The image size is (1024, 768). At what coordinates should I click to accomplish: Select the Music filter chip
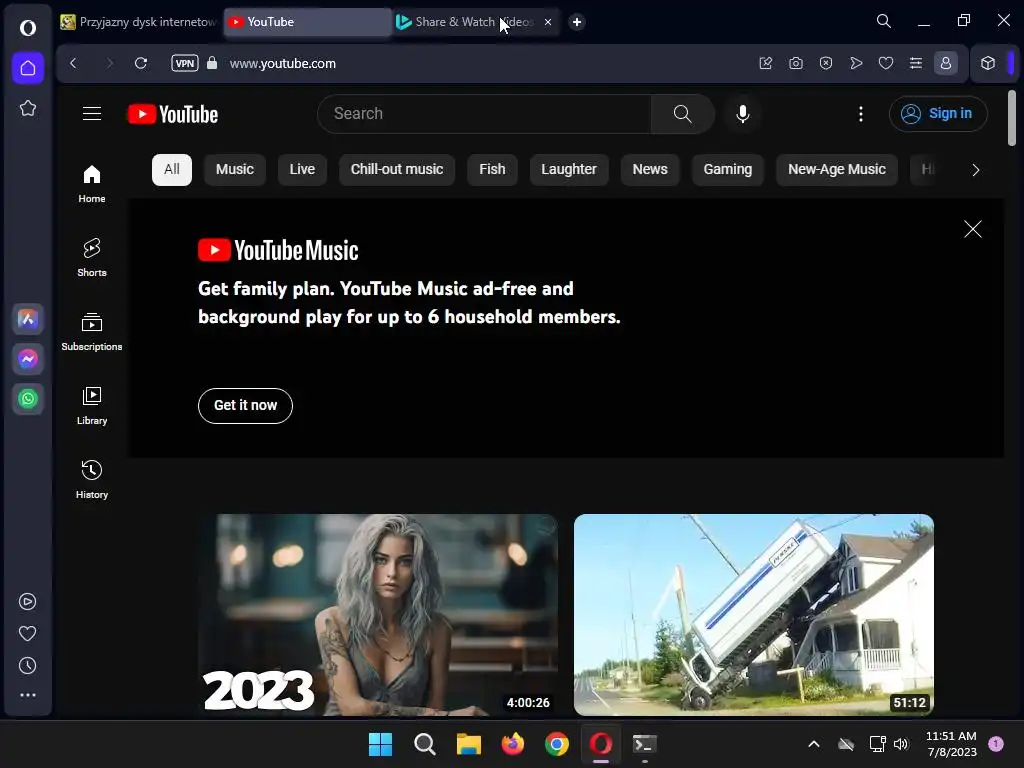pyautogui.click(x=234, y=170)
